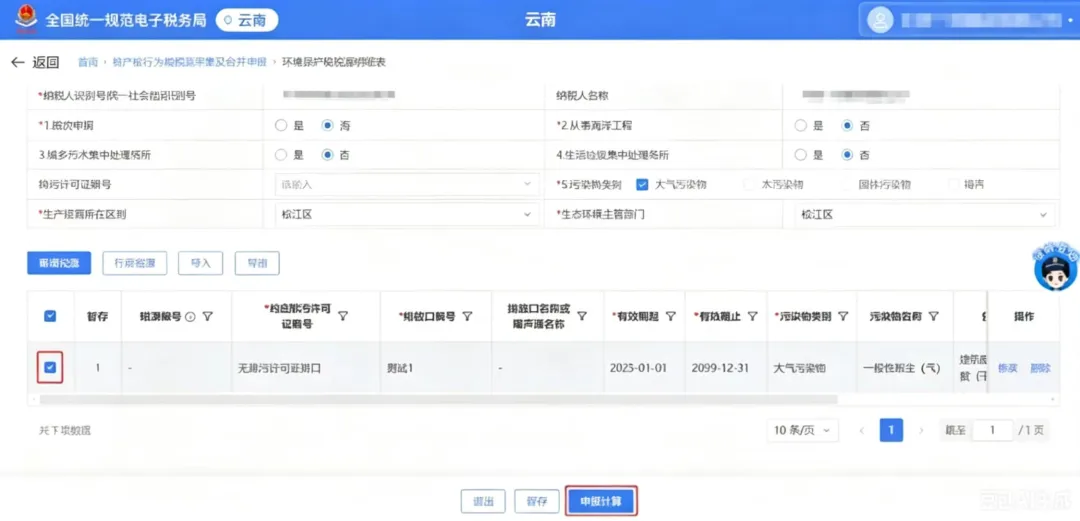Select 否 for item 4 垃圾集中处理场所
The width and height of the screenshot is (1080, 521).
tap(847, 155)
